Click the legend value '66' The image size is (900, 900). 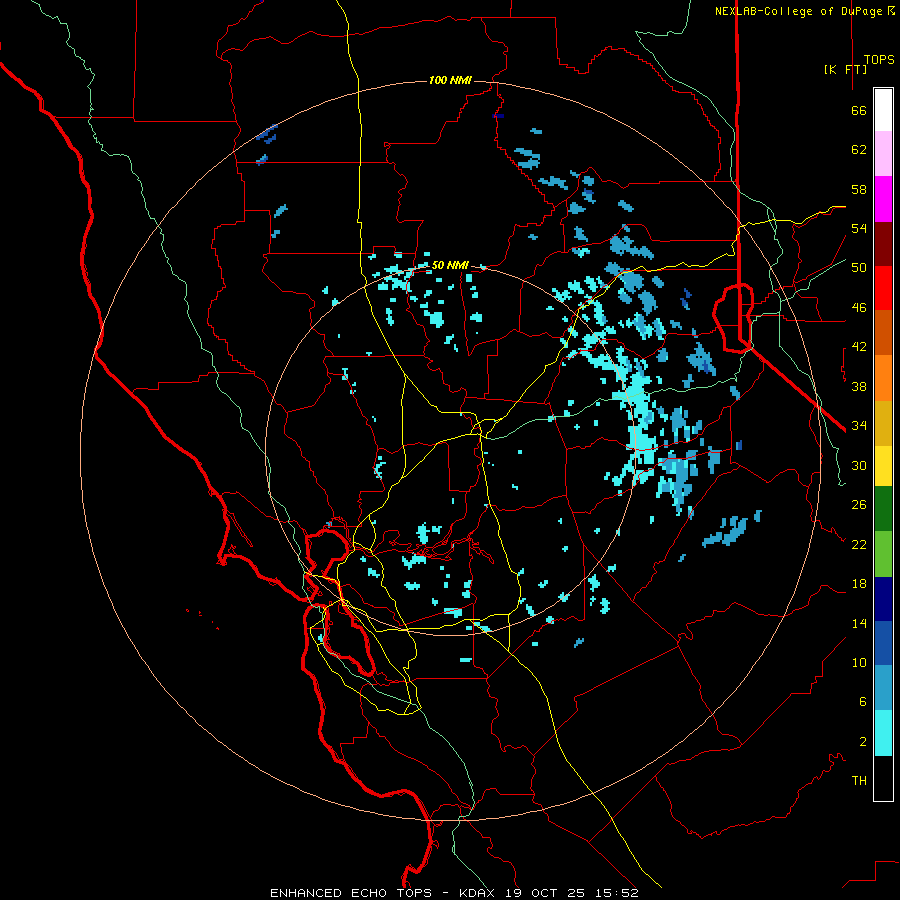tap(859, 110)
